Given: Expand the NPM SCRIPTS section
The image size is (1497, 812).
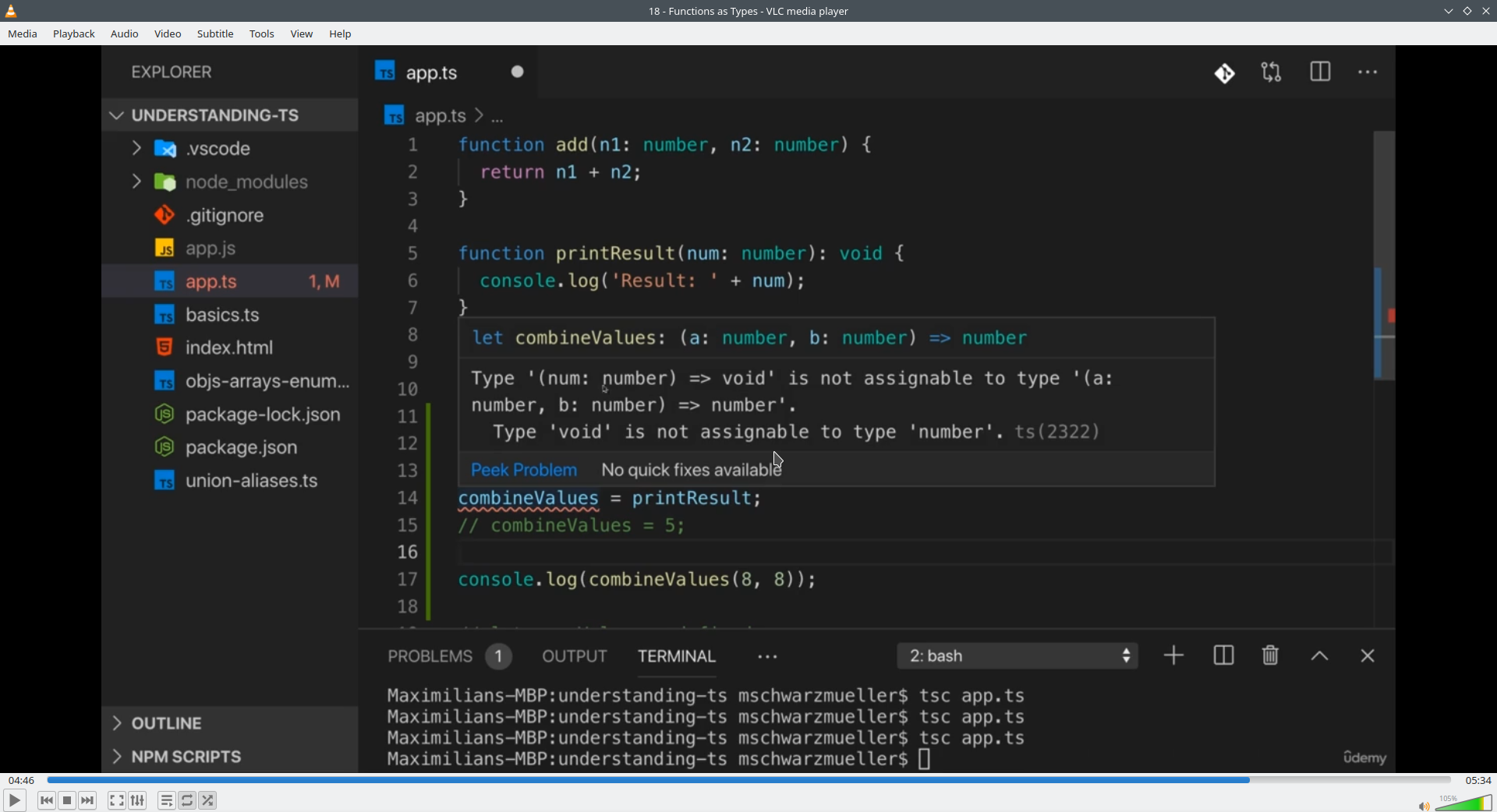Looking at the screenshot, I should pyautogui.click(x=230, y=757).
